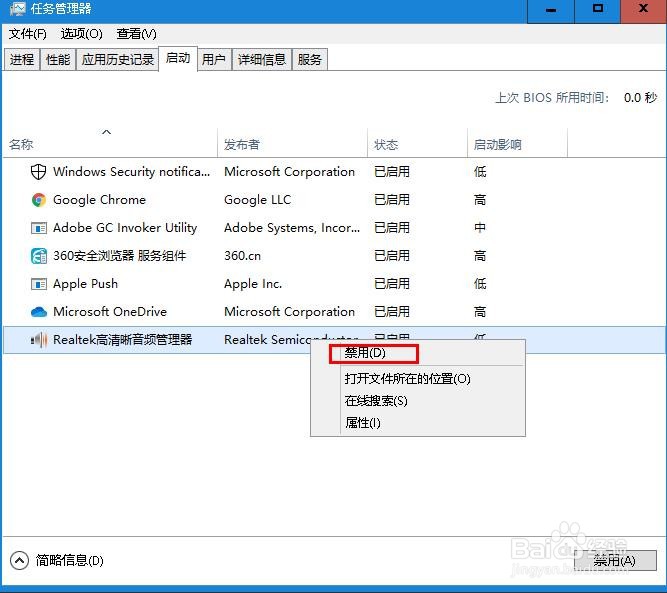Click the Adobe GC Invoker Utility icon
This screenshot has height=593, width=667.
point(39,228)
